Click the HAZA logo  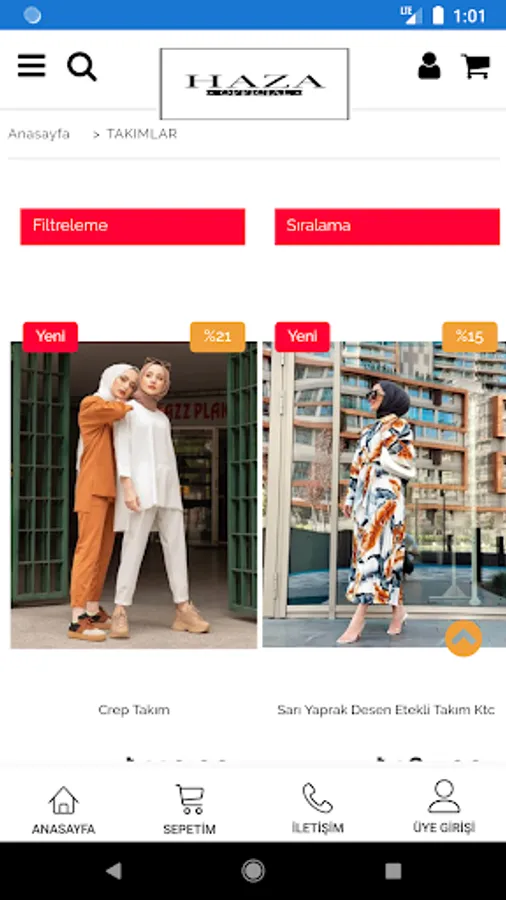pos(254,84)
